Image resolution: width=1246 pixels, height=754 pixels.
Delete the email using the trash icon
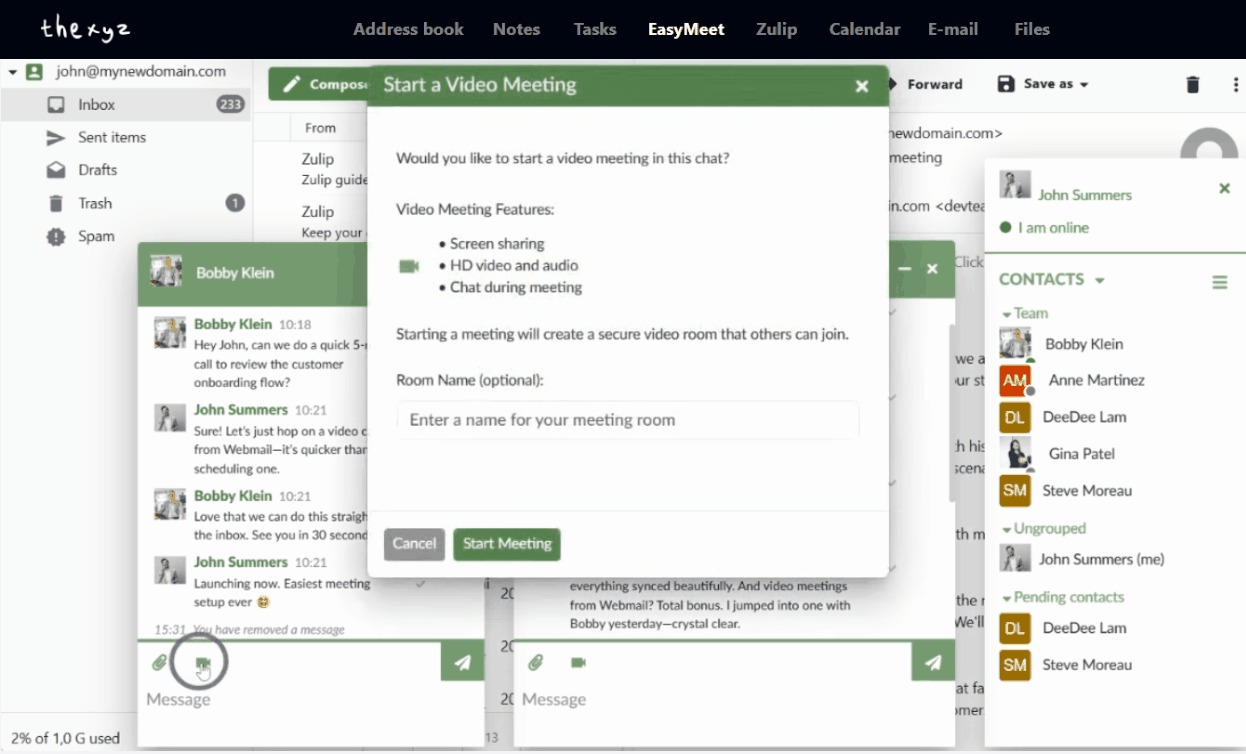(1193, 84)
